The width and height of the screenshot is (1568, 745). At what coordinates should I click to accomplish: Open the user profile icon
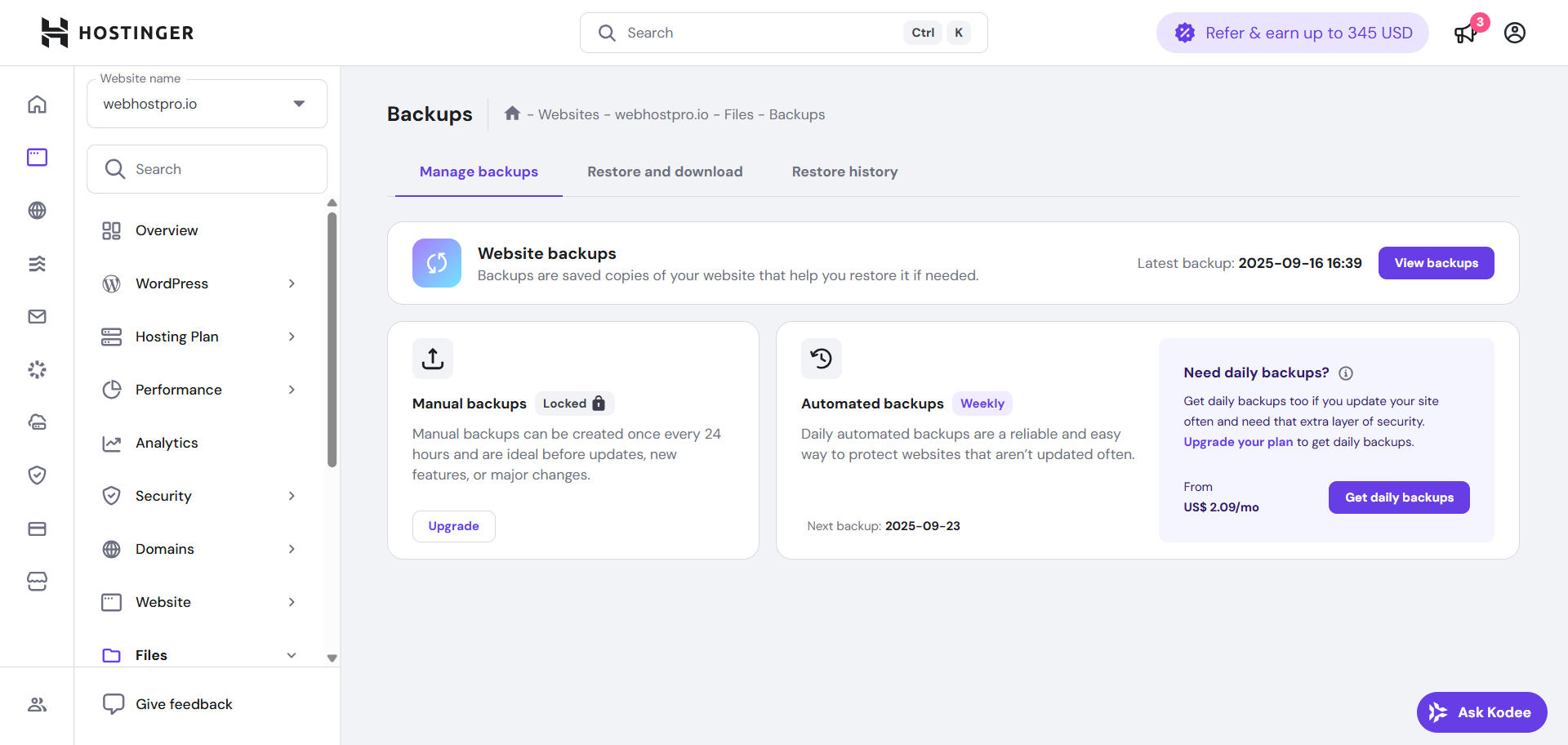click(x=1515, y=33)
